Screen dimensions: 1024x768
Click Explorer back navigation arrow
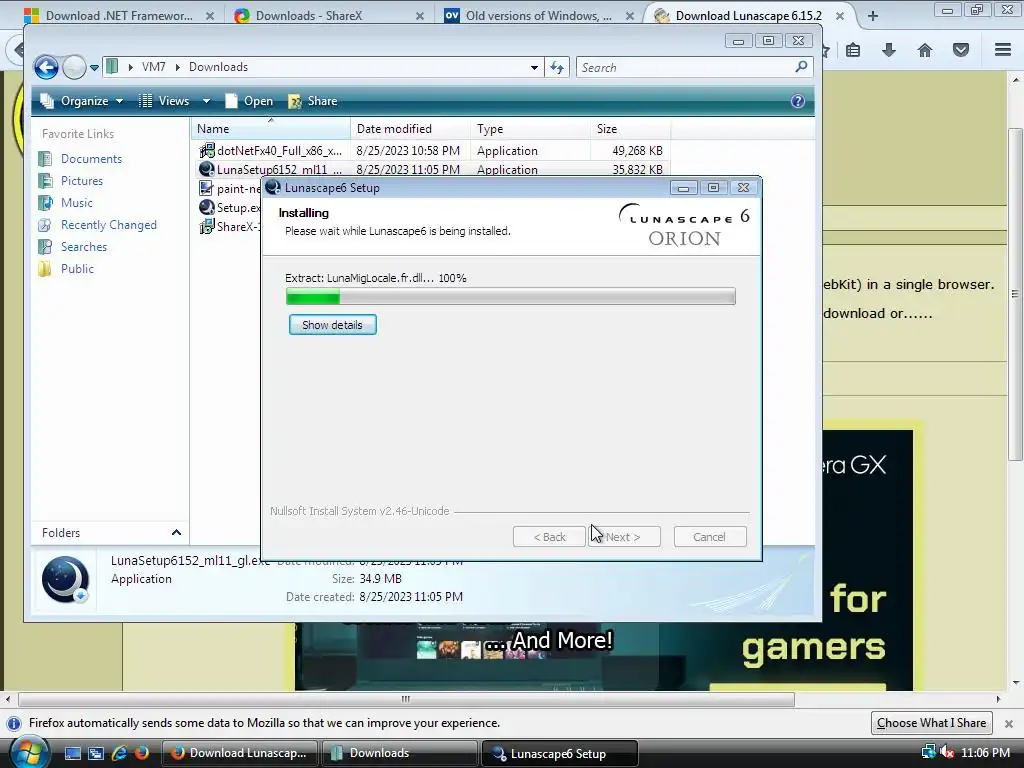point(46,67)
